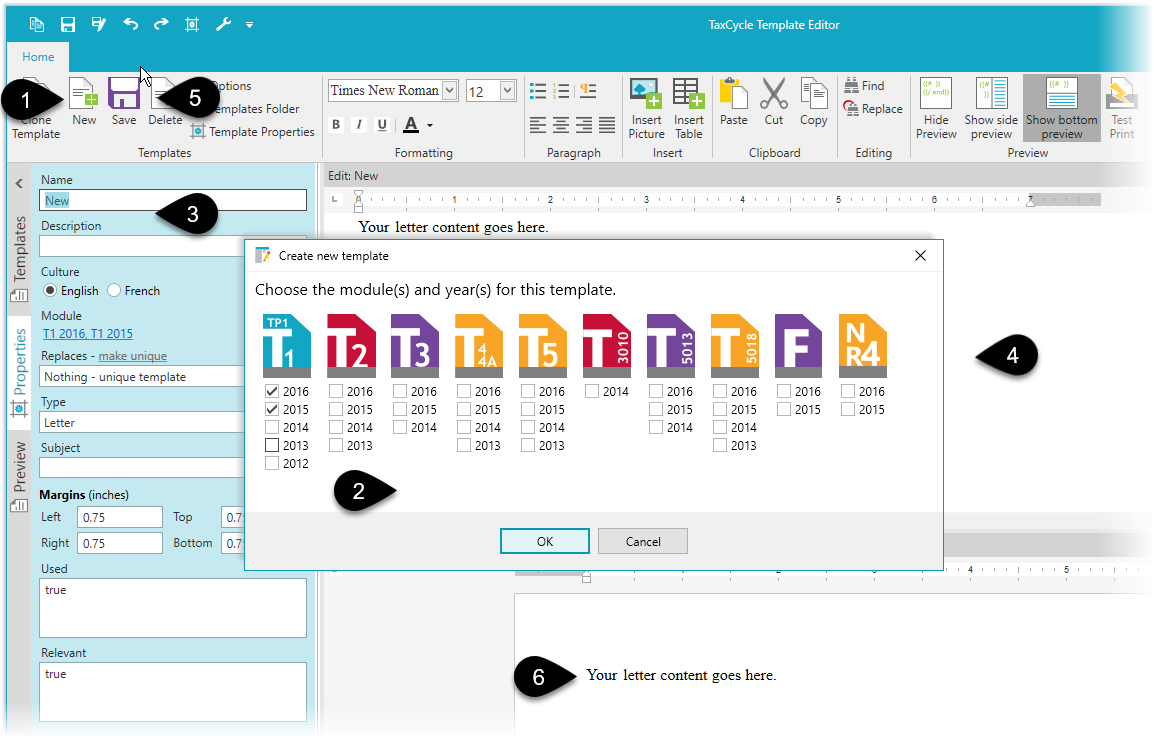This screenshot has width=1154, height=738.
Task: Center the paragraph
Action: 561,125
